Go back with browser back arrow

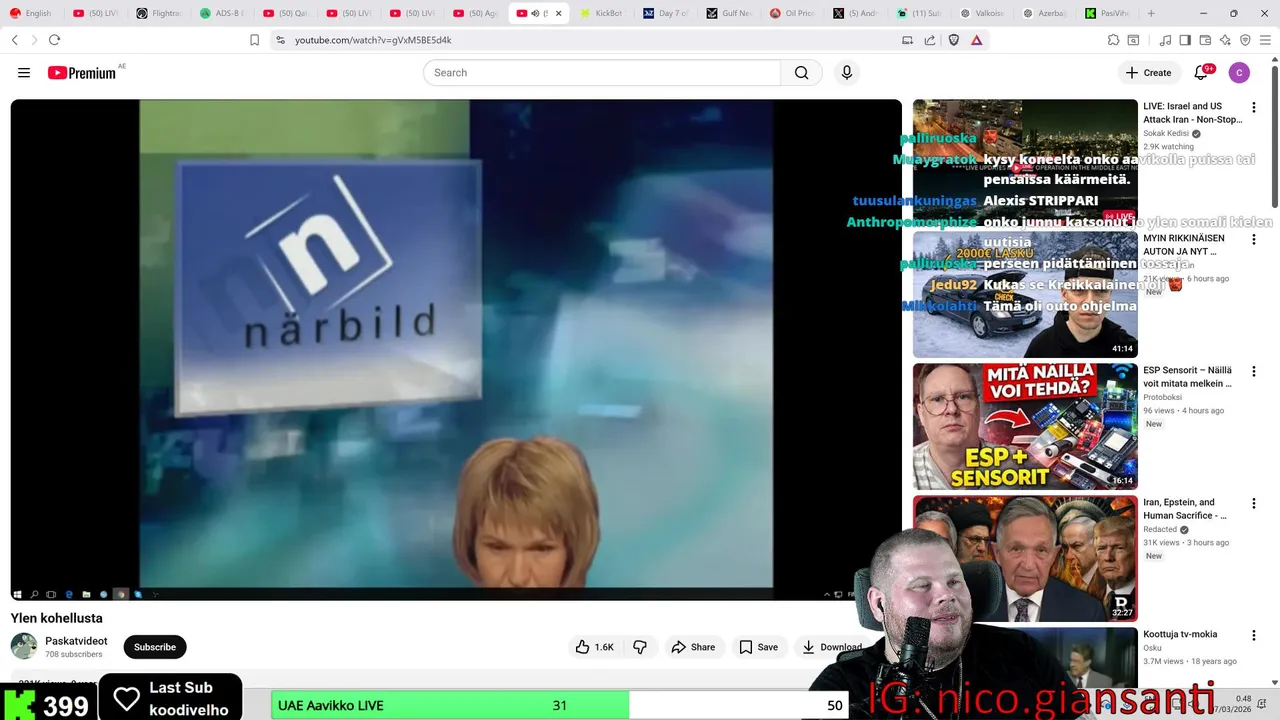coord(15,40)
